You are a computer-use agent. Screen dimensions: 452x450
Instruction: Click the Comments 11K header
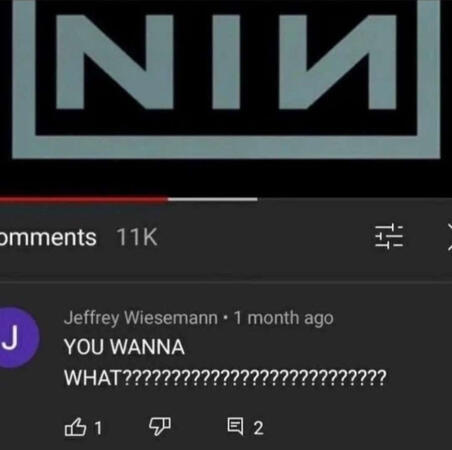tap(78, 237)
